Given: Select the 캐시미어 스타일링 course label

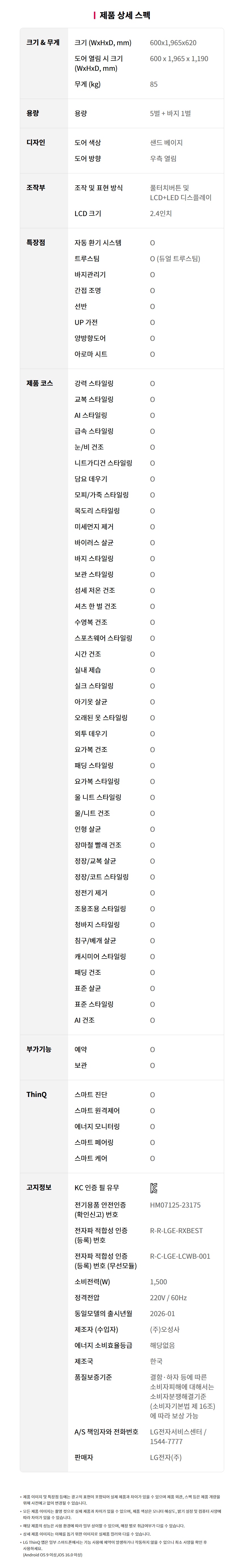Looking at the screenshot, I should 100,956.
